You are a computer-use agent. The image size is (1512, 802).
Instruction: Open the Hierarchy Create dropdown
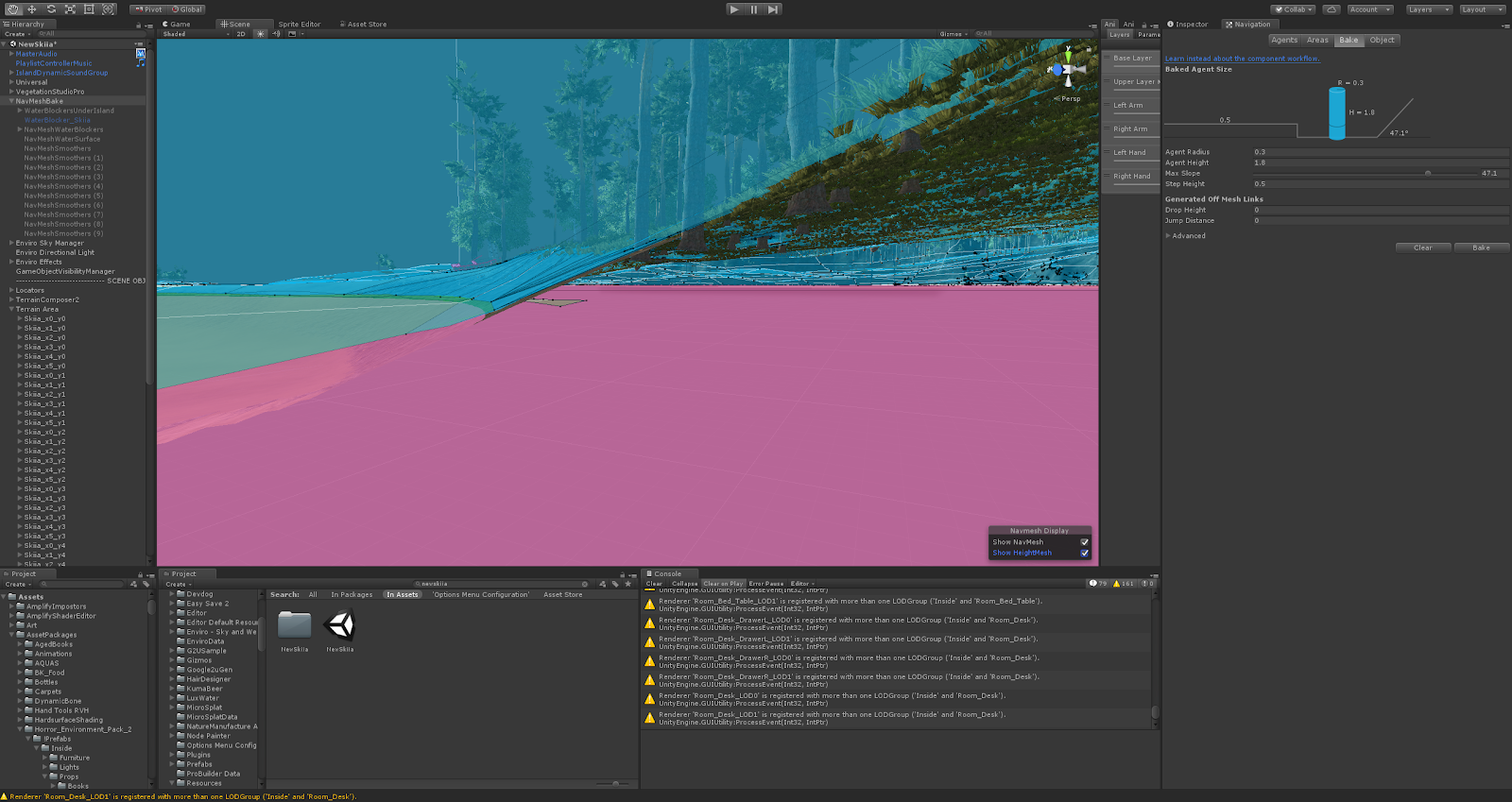pos(17,34)
